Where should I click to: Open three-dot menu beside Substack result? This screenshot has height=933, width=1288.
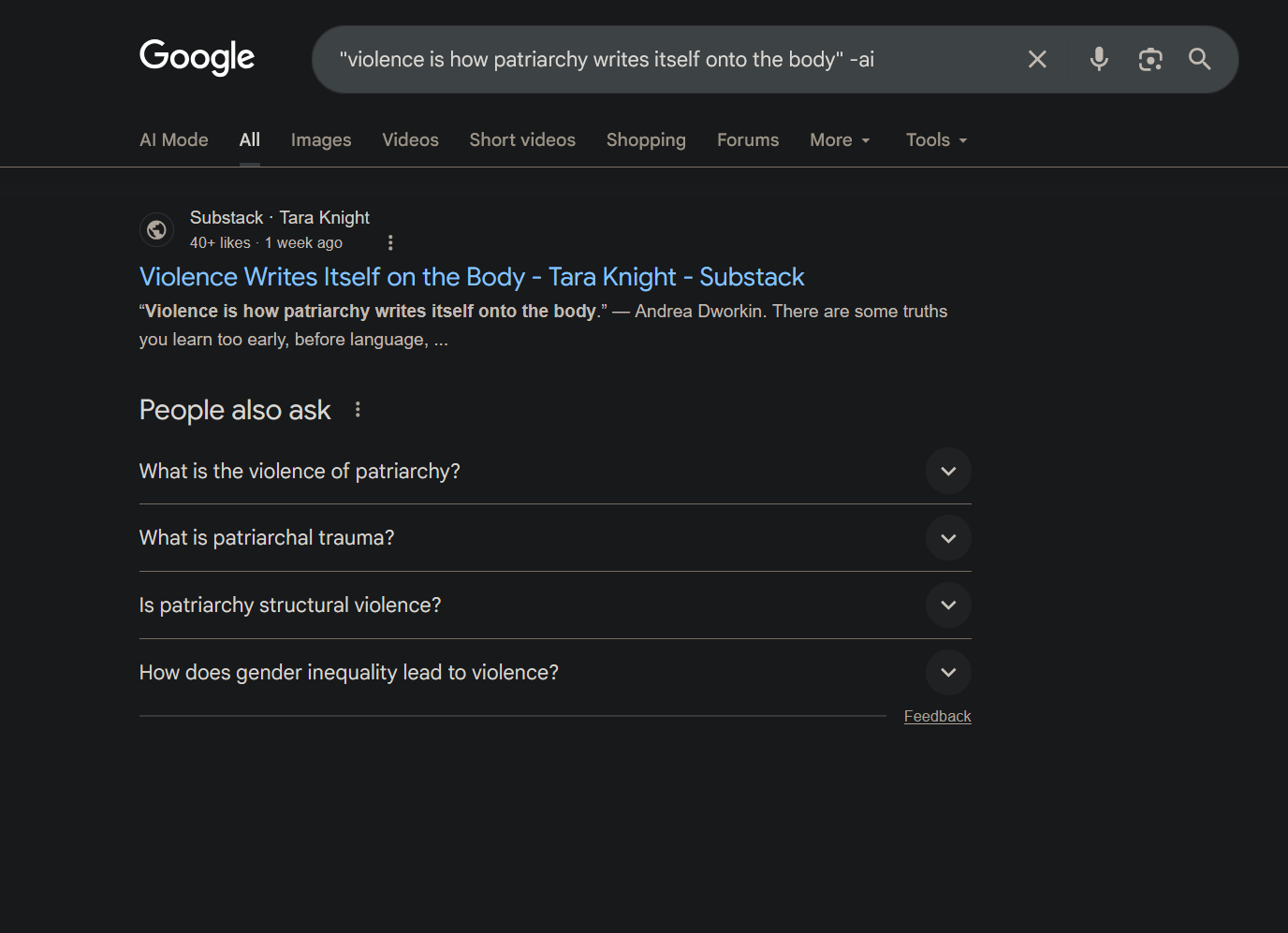[x=390, y=243]
